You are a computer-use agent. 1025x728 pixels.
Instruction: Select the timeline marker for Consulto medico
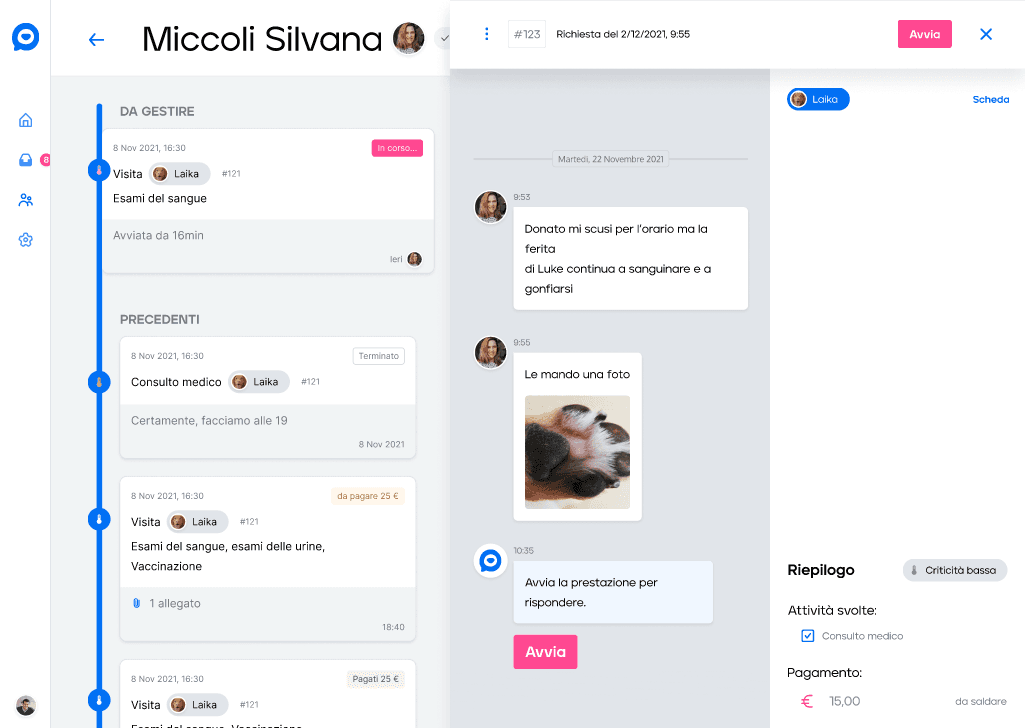point(99,382)
